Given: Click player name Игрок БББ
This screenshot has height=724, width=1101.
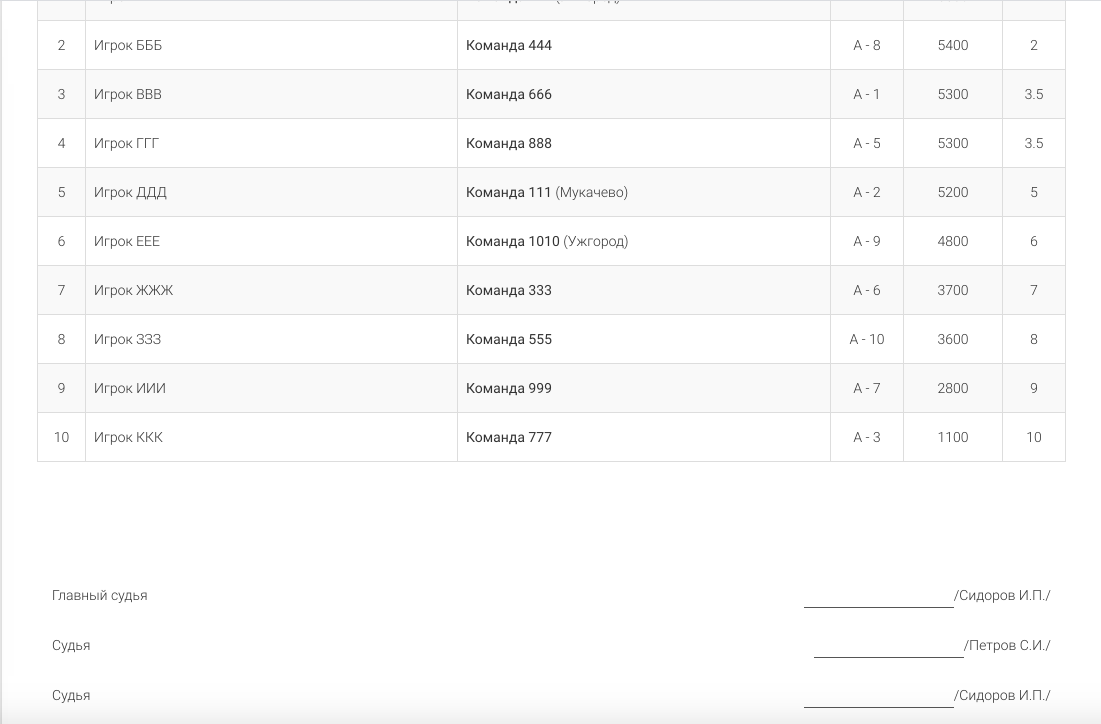Looking at the screenshot, I should click(128, 46).
